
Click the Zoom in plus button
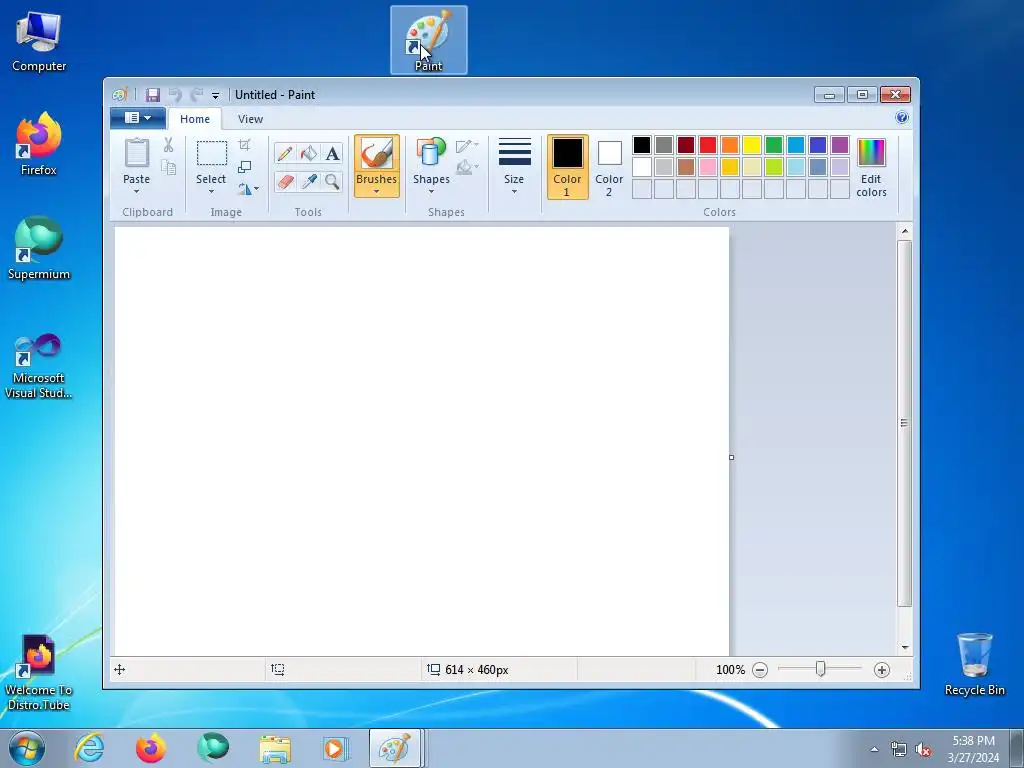[x=882, y=669]
